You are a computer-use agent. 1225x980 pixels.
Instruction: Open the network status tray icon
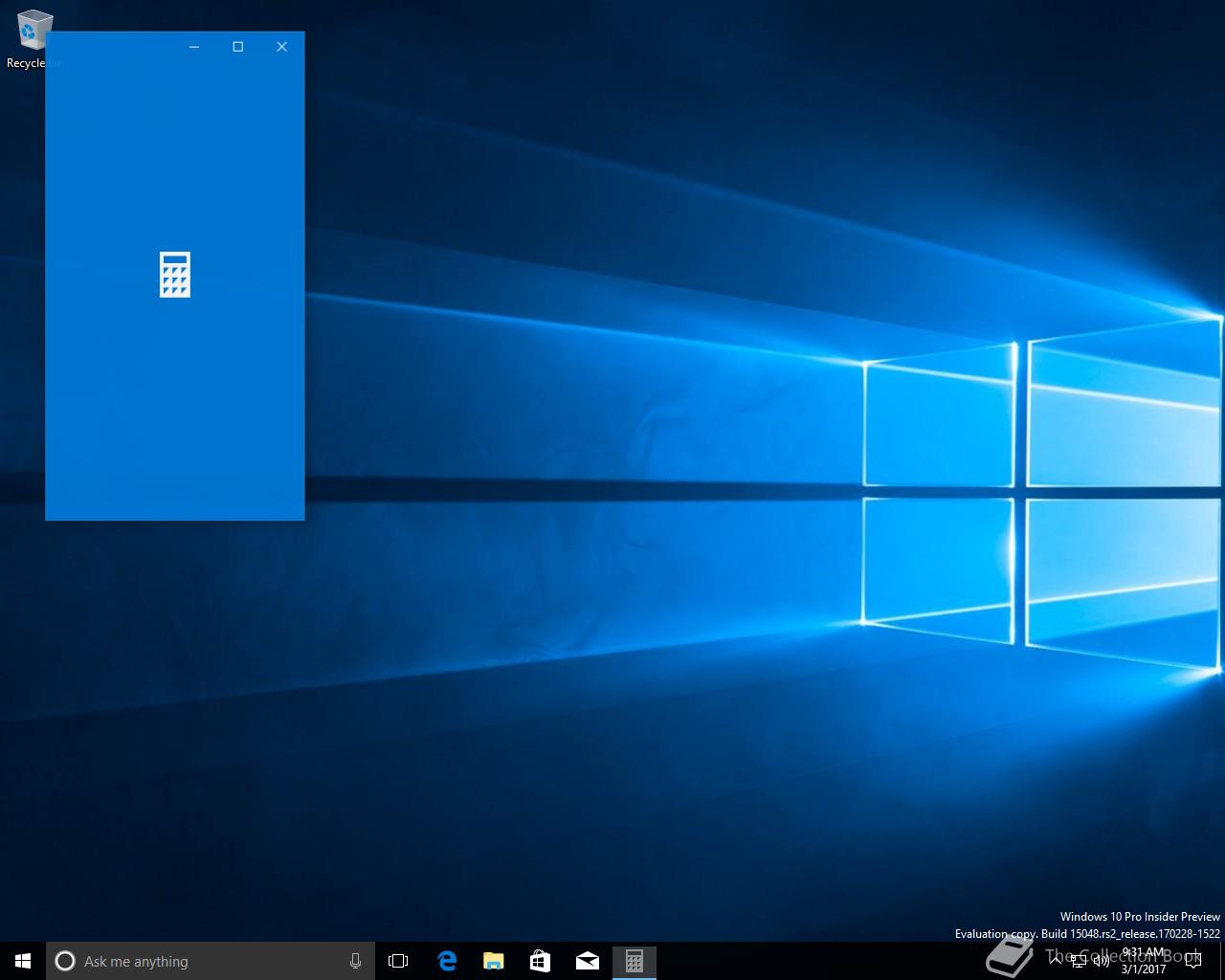[1079, 961]
